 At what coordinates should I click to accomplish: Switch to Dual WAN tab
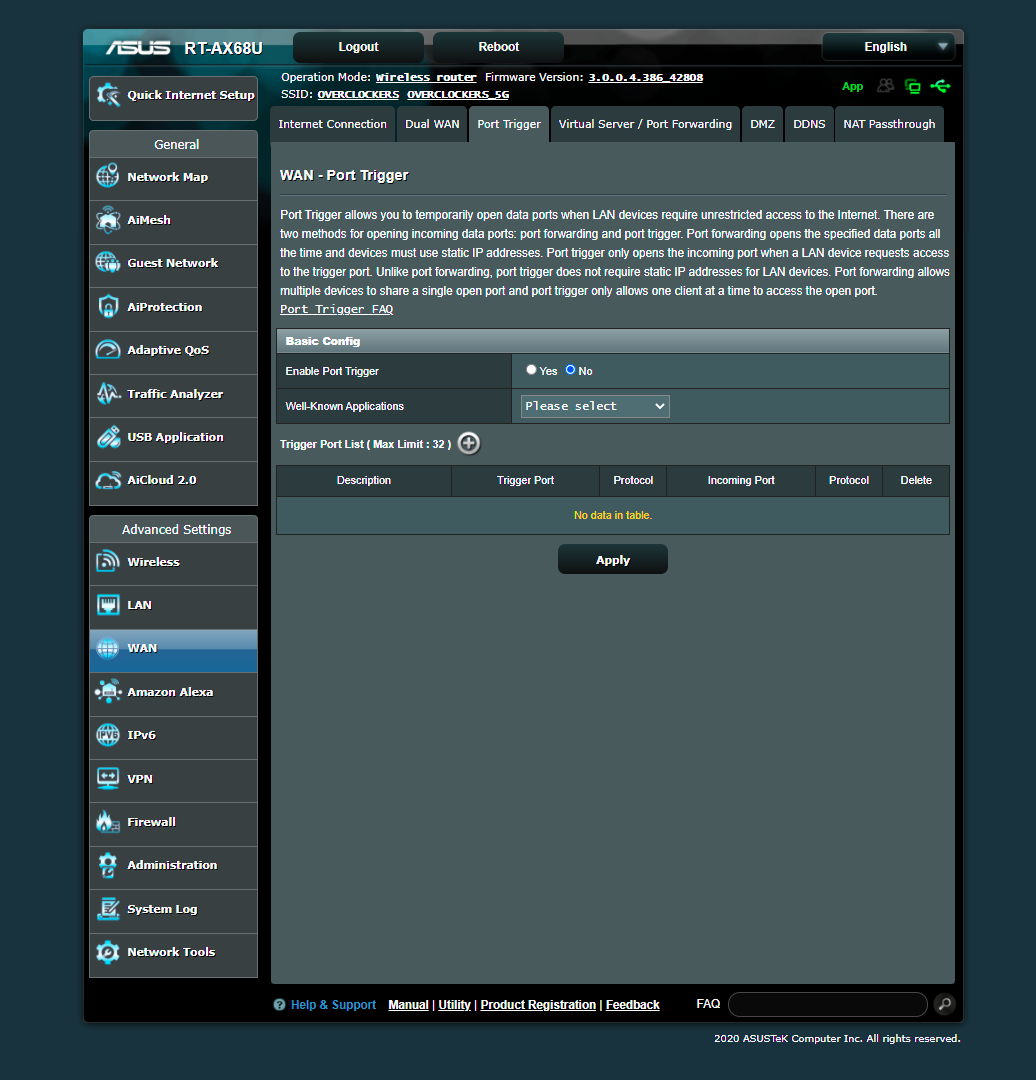point(432,124)
